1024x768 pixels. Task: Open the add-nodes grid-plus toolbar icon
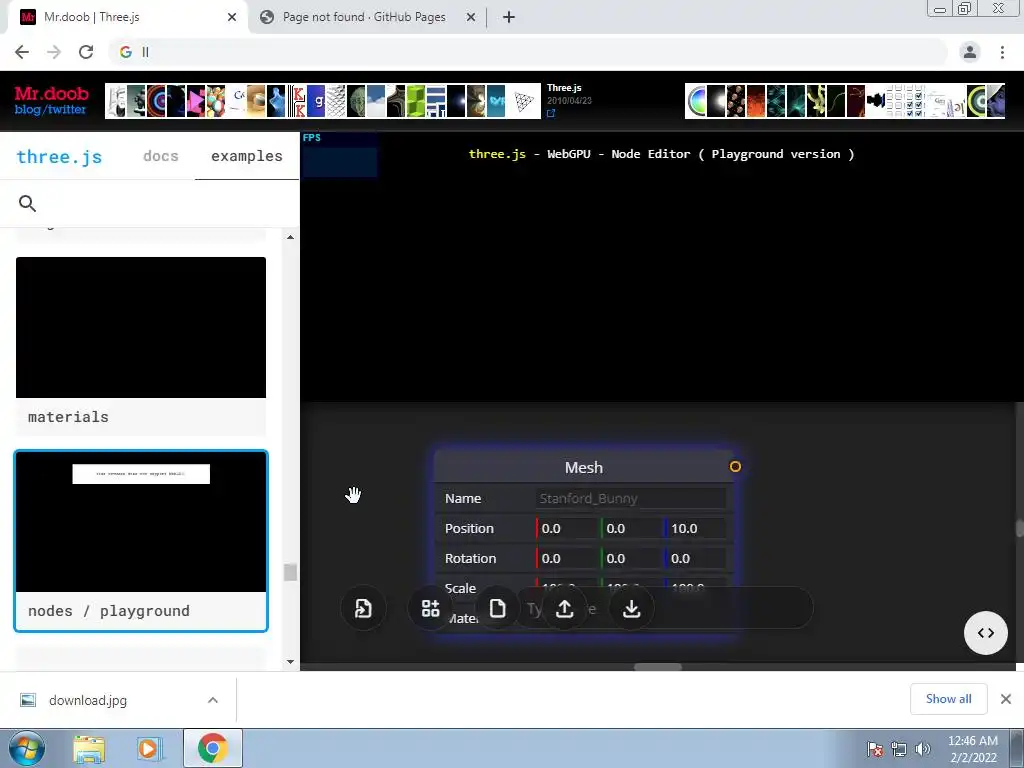[x=430, y=609]
